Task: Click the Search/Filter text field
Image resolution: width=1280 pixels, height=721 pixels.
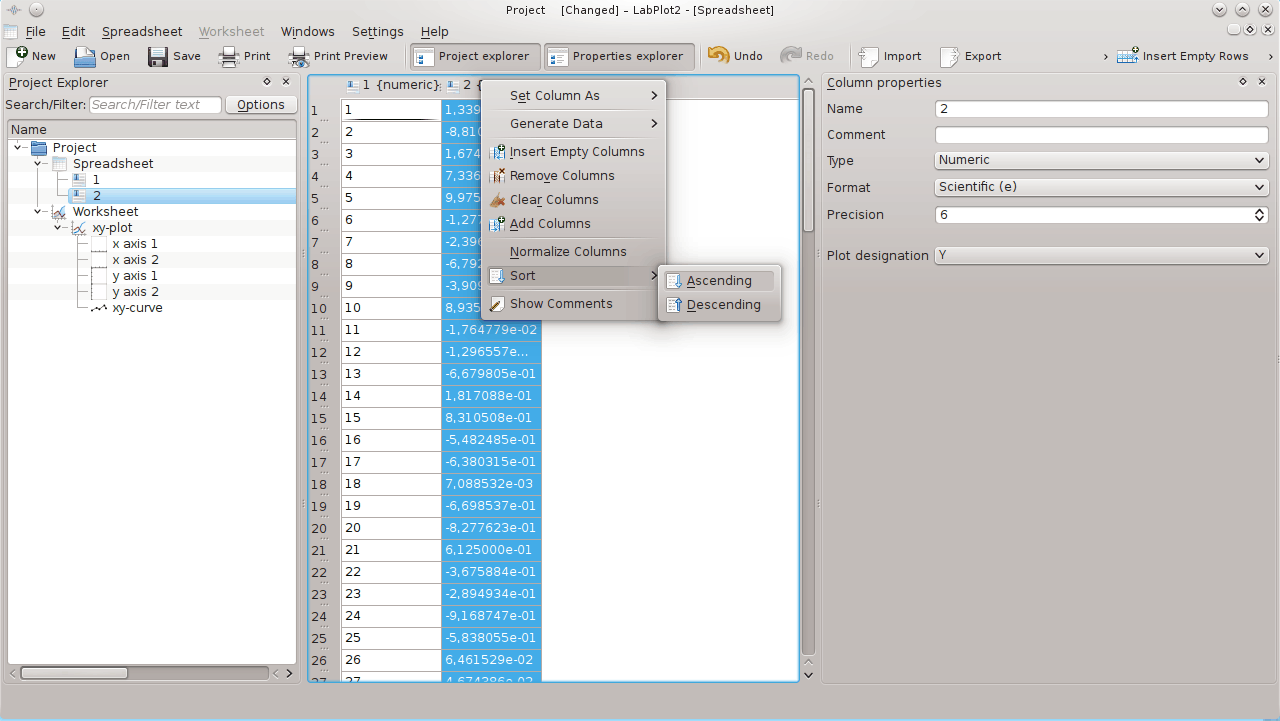Action: click(x=155, y=105)
